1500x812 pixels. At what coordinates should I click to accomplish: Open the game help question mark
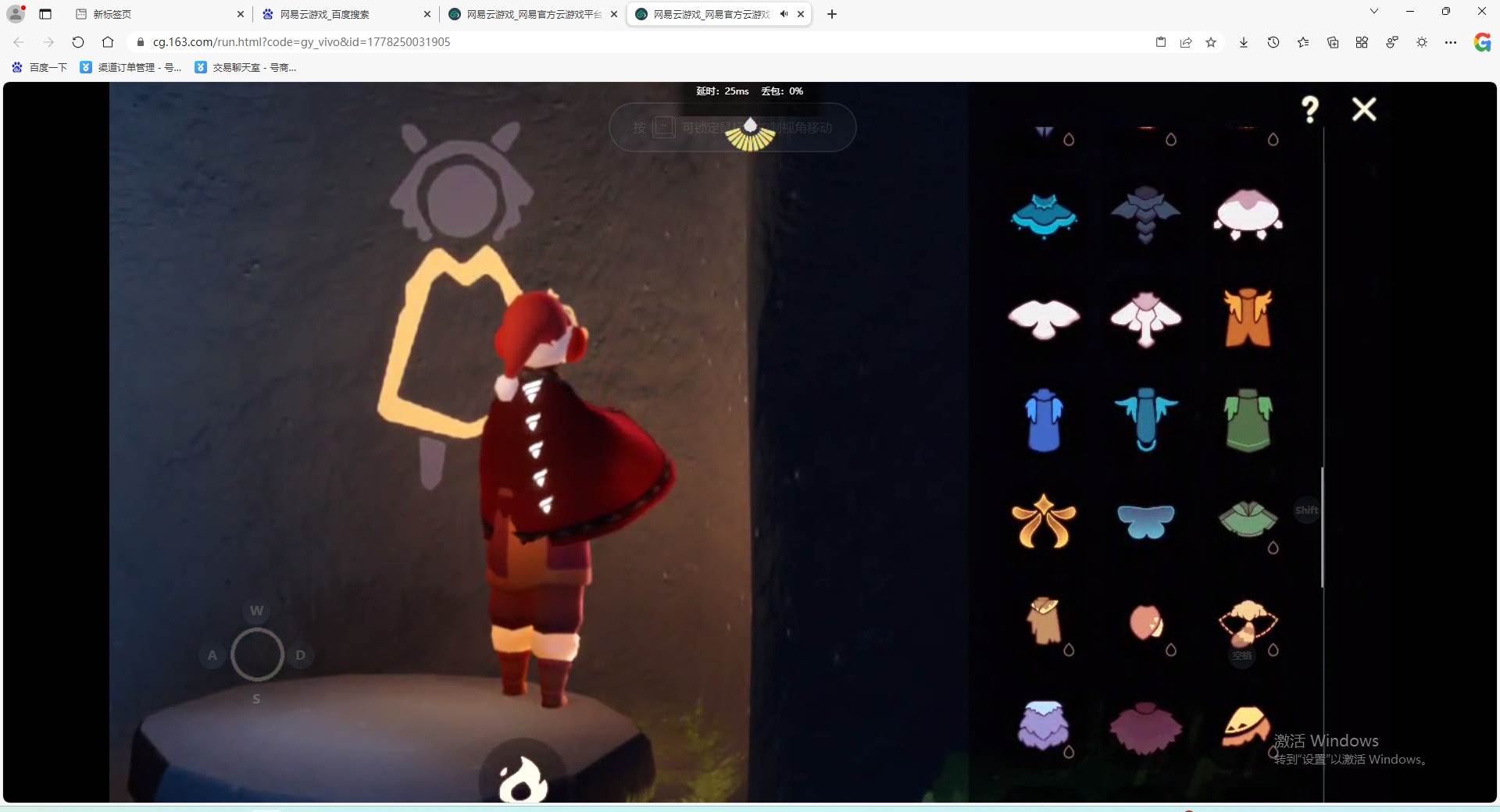coord(1310,109)
